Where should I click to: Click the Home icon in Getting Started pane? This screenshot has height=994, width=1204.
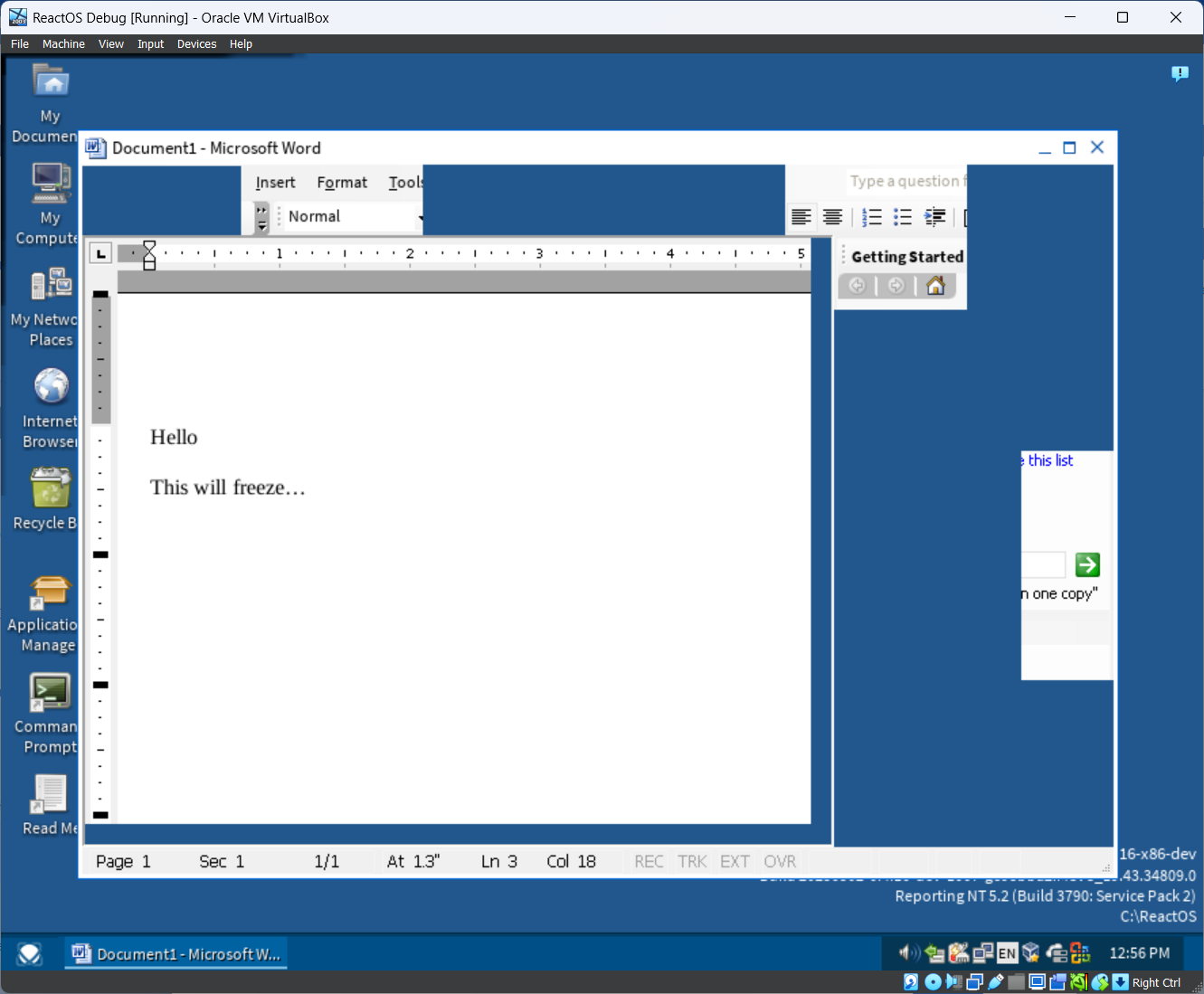[x=936, y=286]
